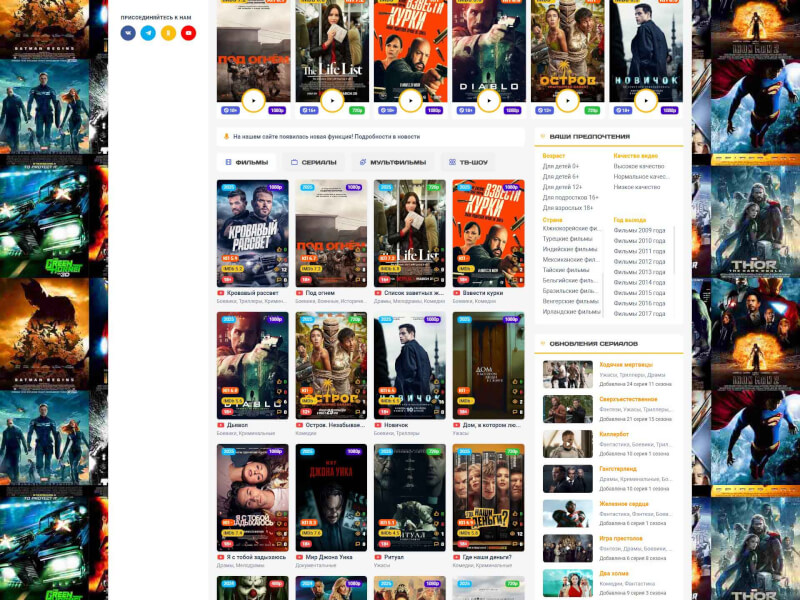Screen dimensions: 800x600
Task: Open the YouTube channel icon
Action: point(188,33)
